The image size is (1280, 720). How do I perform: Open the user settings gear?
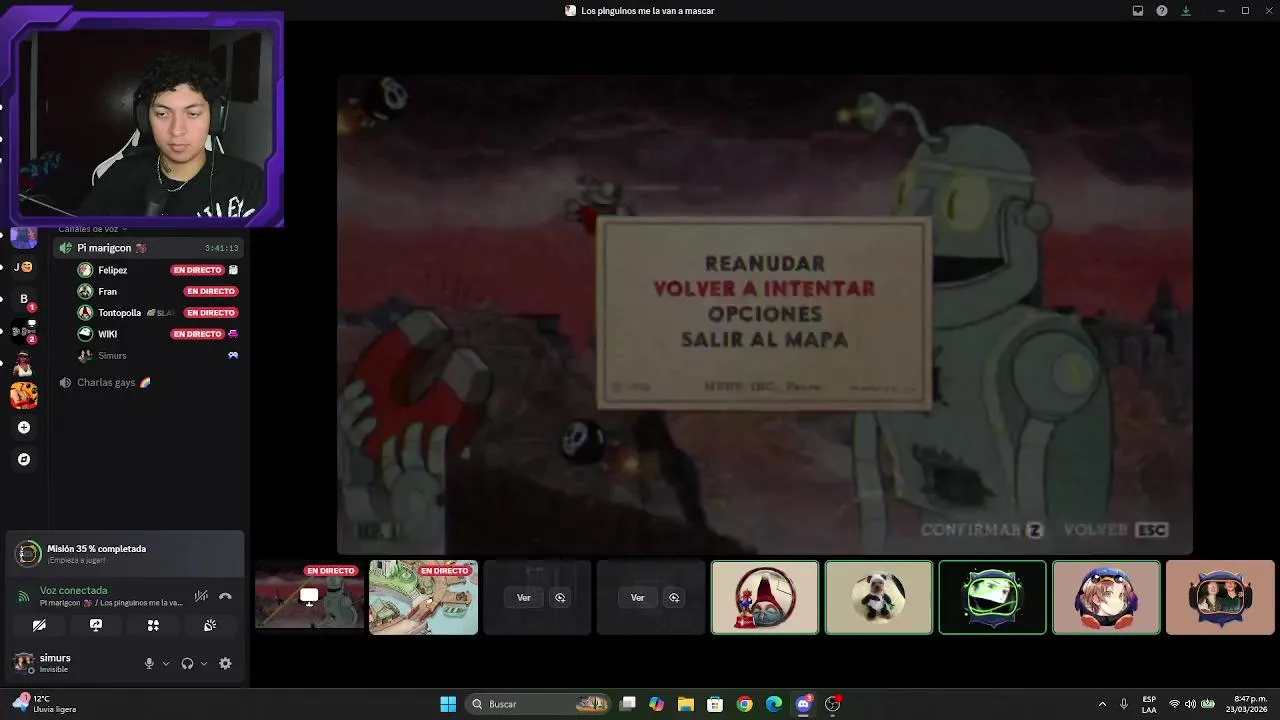coord(225,663)
